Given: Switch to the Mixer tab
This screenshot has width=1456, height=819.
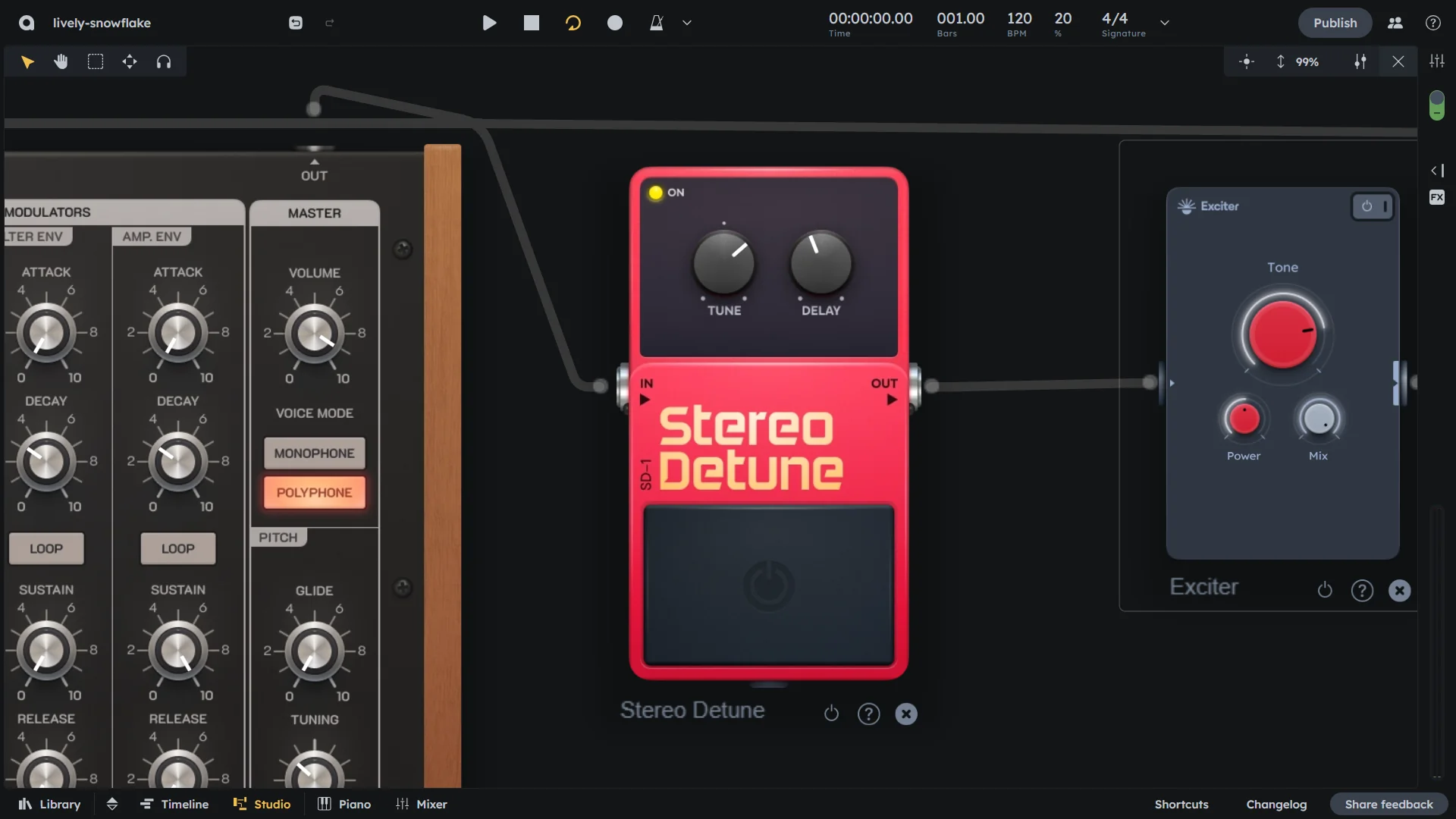Looking at the screenshot, I should (x=422, y=804).
